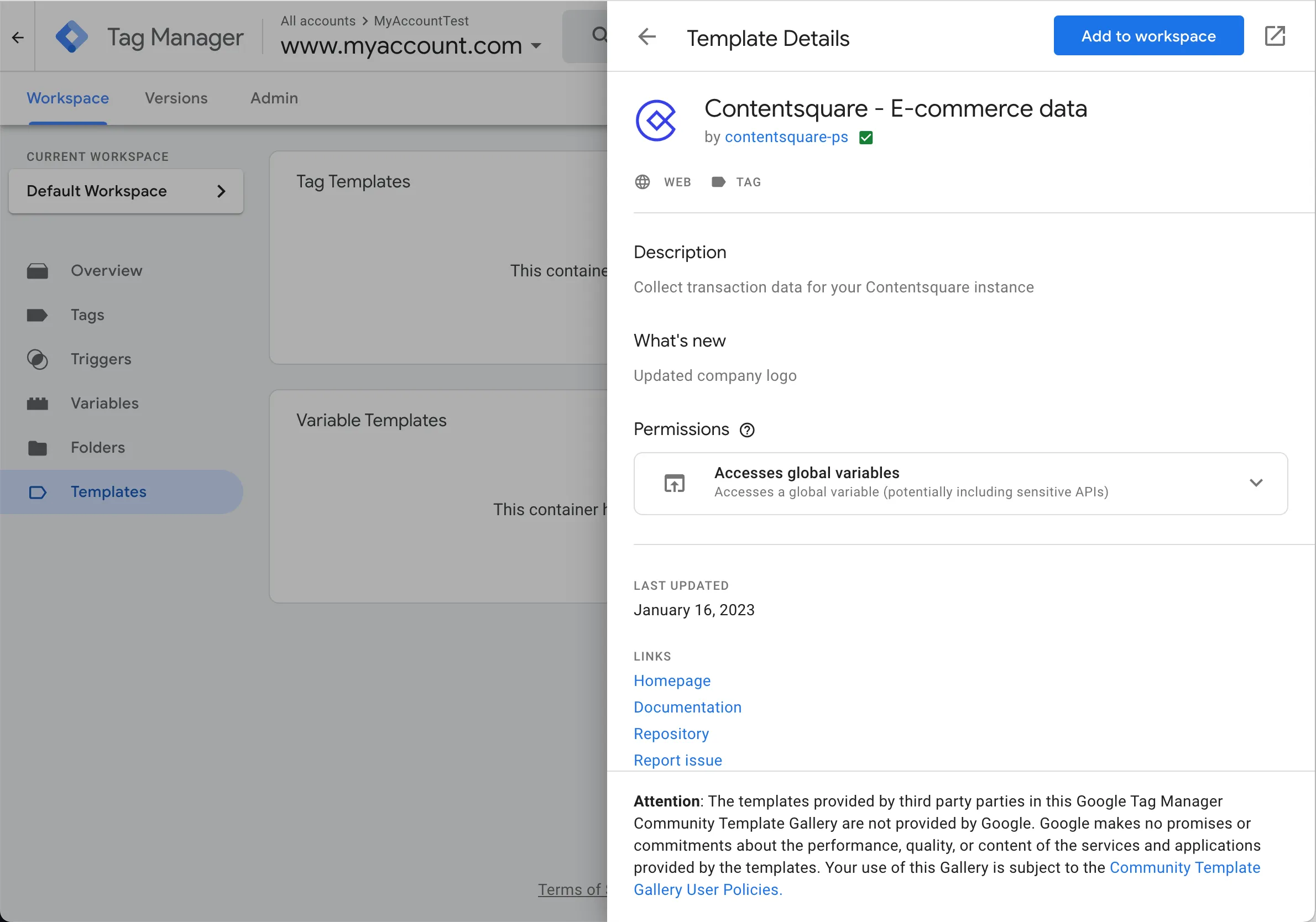The width and height of the screenshot is (1316, 922).
Task: Switch to the Admin tab
Action: [x=274, y=98]
